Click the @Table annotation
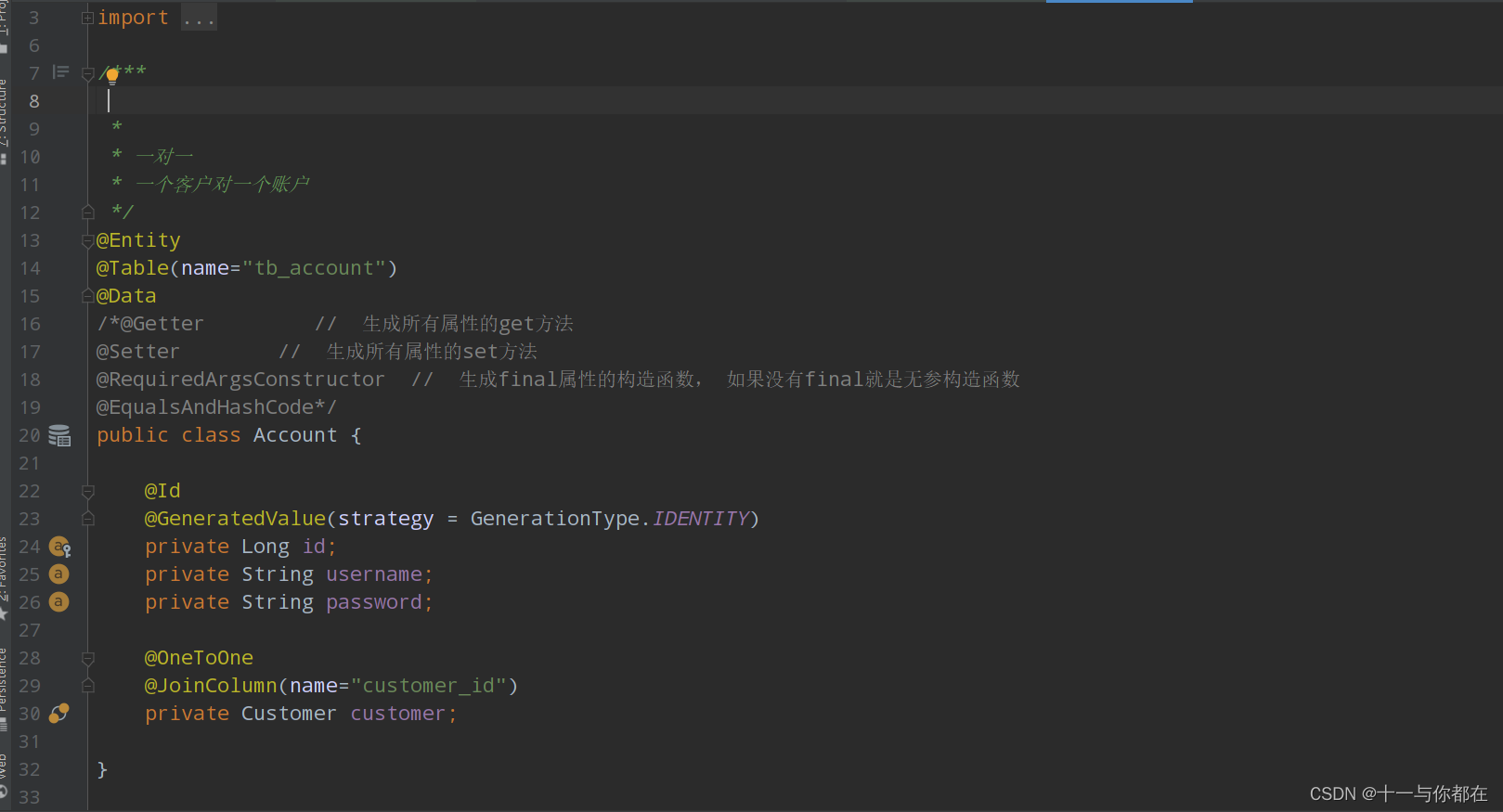The height and width of the screenshot is (812, 1503). tap(133, 268)
